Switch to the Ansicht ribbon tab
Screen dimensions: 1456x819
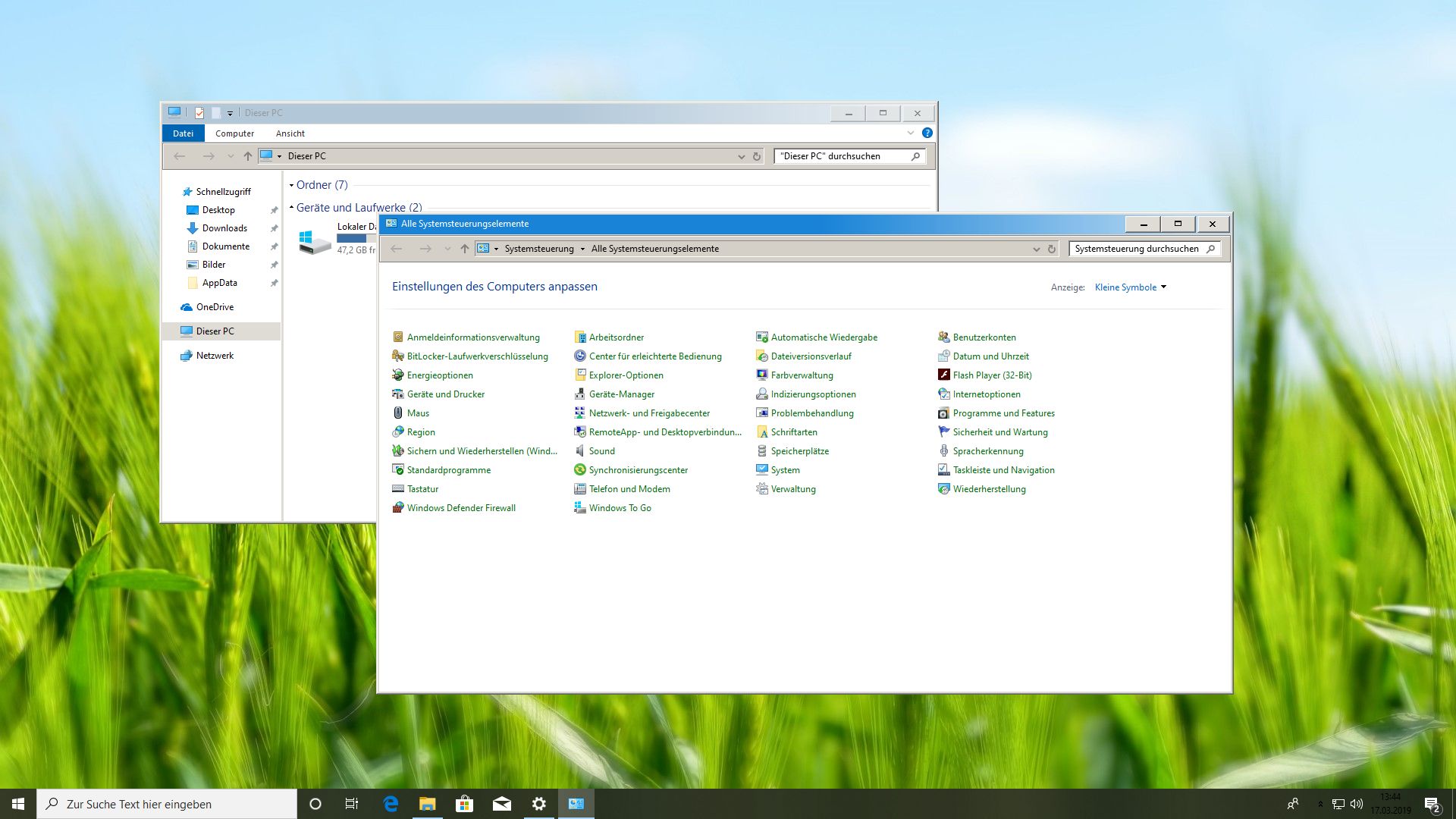[290, 133]
